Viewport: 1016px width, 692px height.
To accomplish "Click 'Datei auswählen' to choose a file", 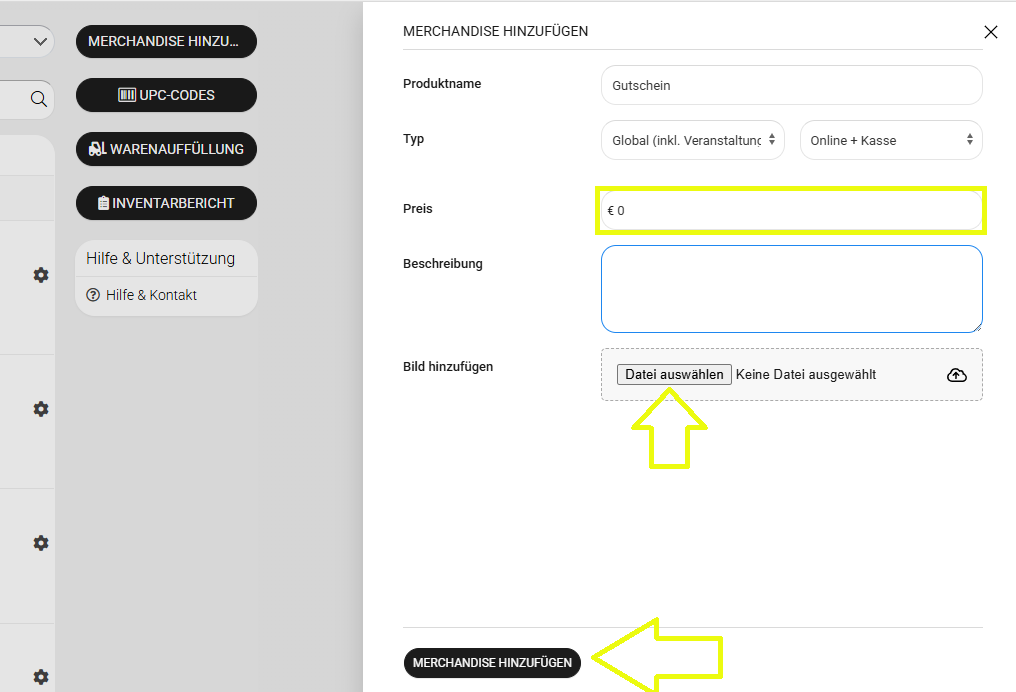I will tap(674, 375).
